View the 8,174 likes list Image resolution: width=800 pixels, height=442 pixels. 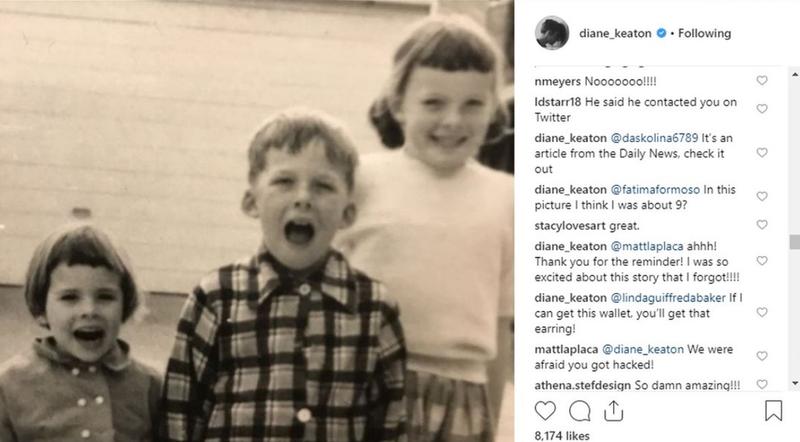[x=562, y=436]
